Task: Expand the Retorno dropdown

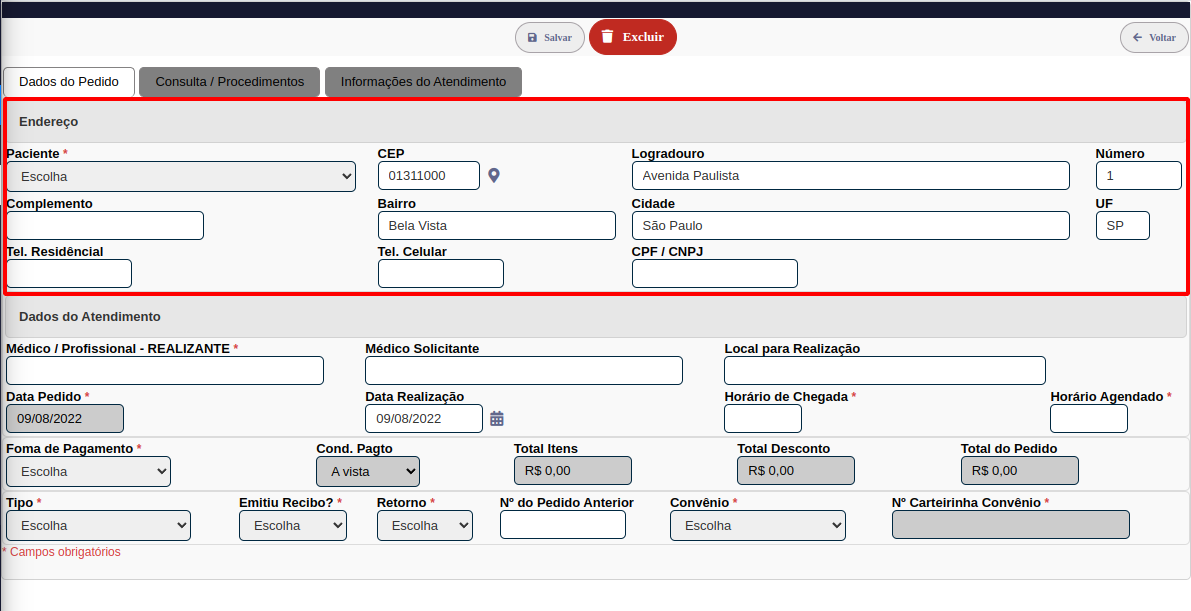Action: [x=424, y=525]
